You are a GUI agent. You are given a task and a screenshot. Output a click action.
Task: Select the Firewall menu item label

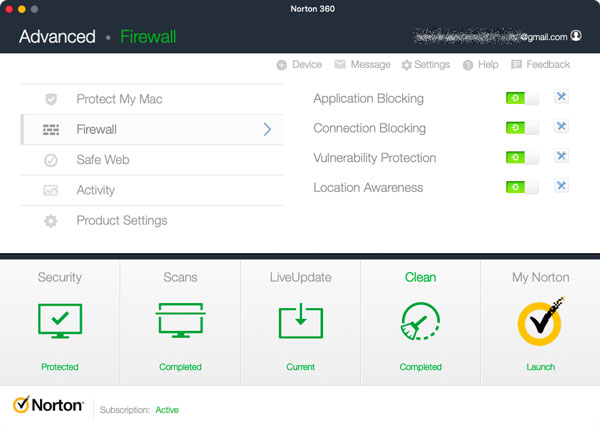point(96,129)
